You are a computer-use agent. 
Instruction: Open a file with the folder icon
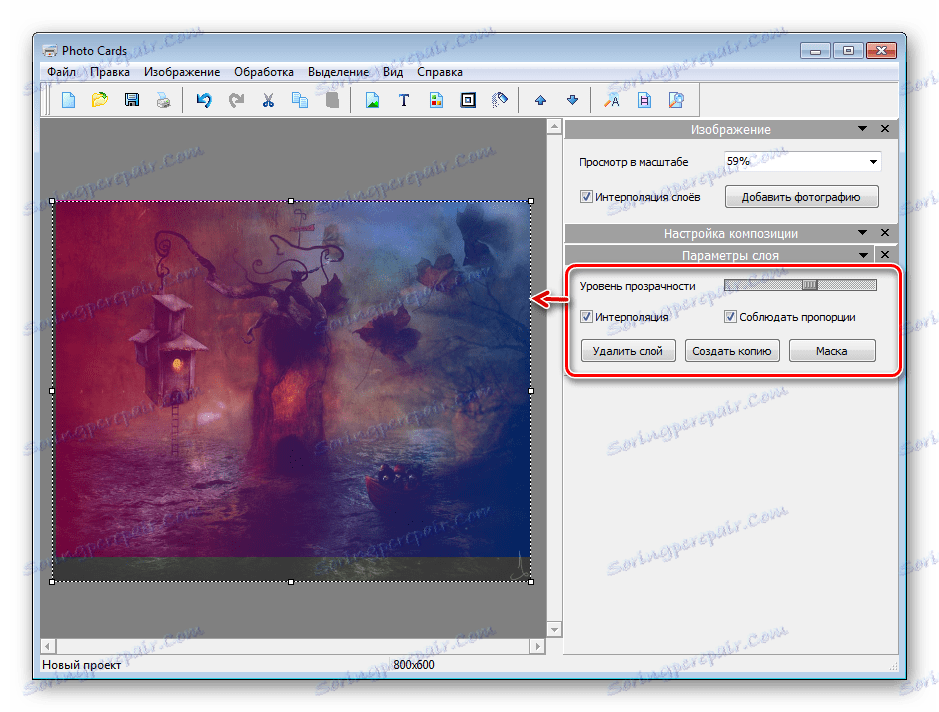[x=100, y=100]
